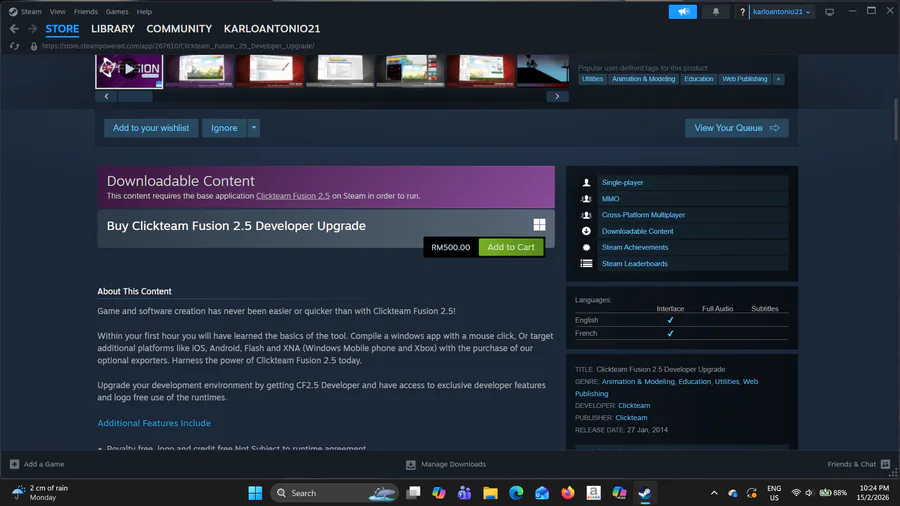This screenshot has width=900, height=506.
Task: Open Firefox from taskbar
Action: (x=568, y=493)
